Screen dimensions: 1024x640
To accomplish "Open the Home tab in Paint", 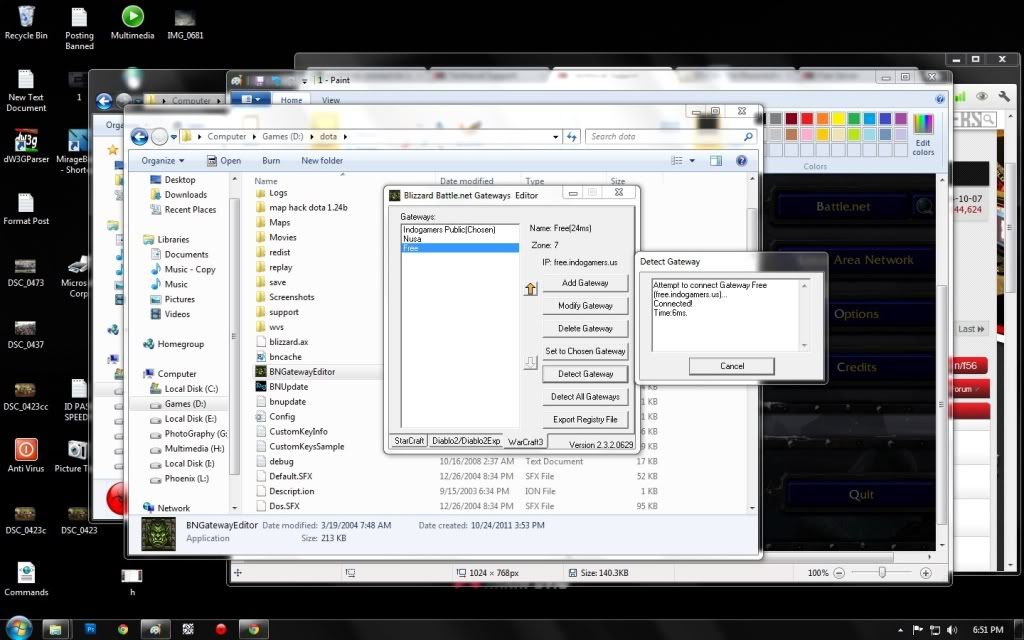I will (x=291, y=100).
